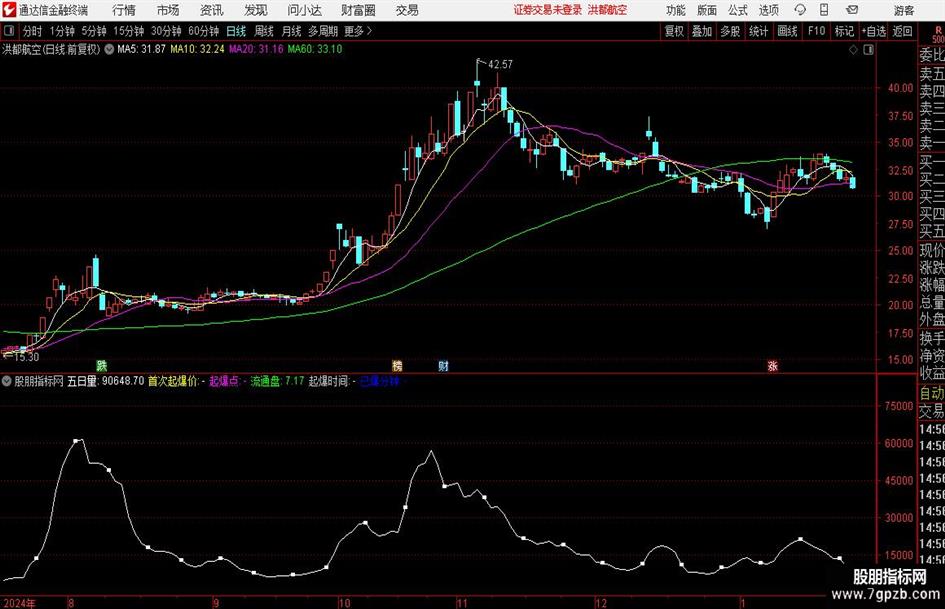Click MA60: 33.10 indicator value
The image size is (945, 609).
pyautogui.click(x=315, y=49)
